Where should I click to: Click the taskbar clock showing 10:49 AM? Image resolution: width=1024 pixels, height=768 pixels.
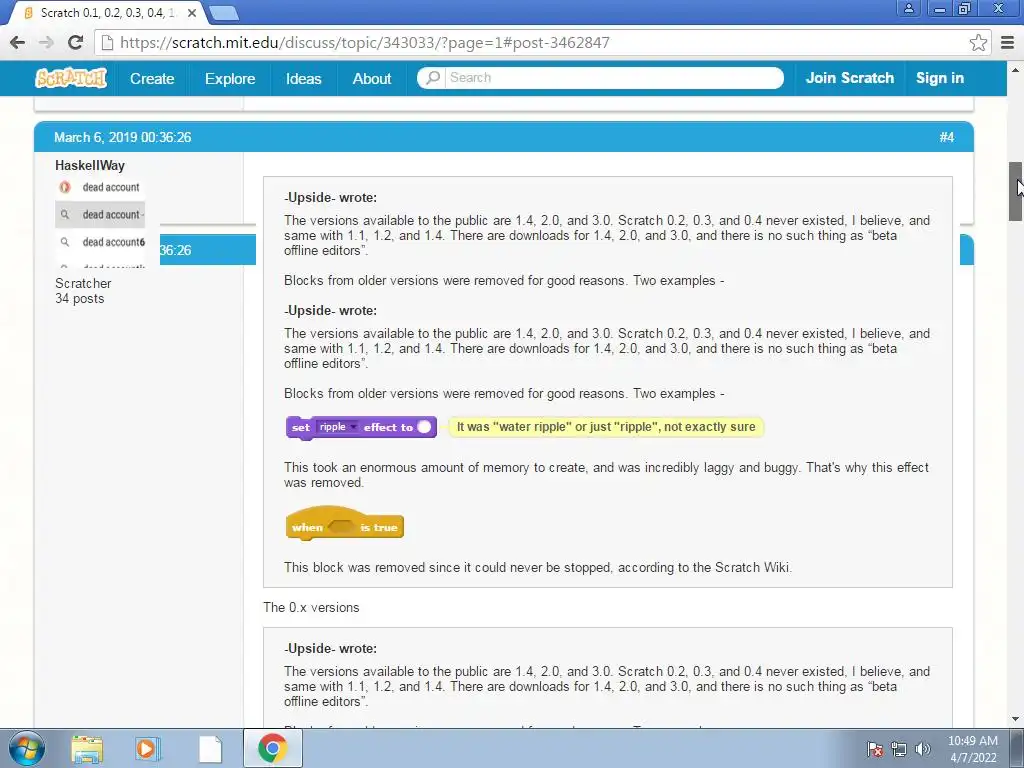[972, 749]
